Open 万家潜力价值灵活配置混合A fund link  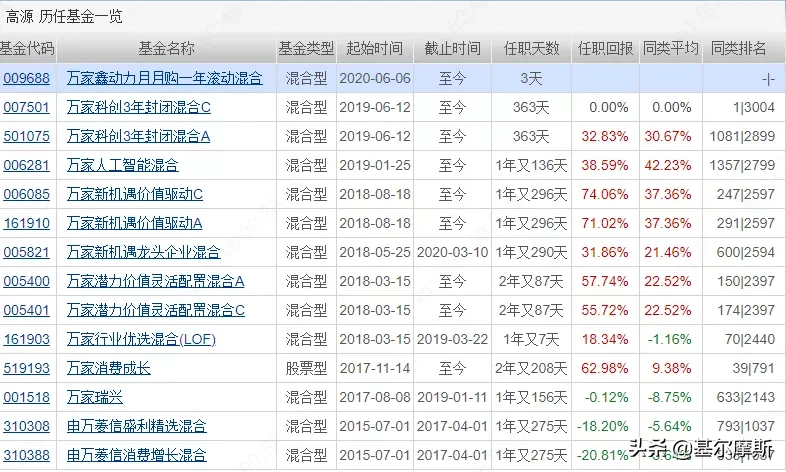coord(155,281)
